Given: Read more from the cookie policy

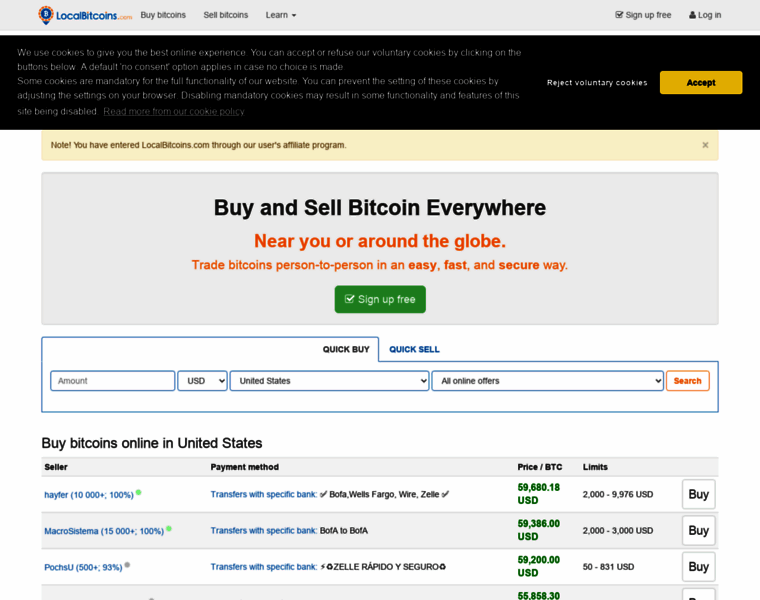Looking at the screenshot, I should click(173, 111).
